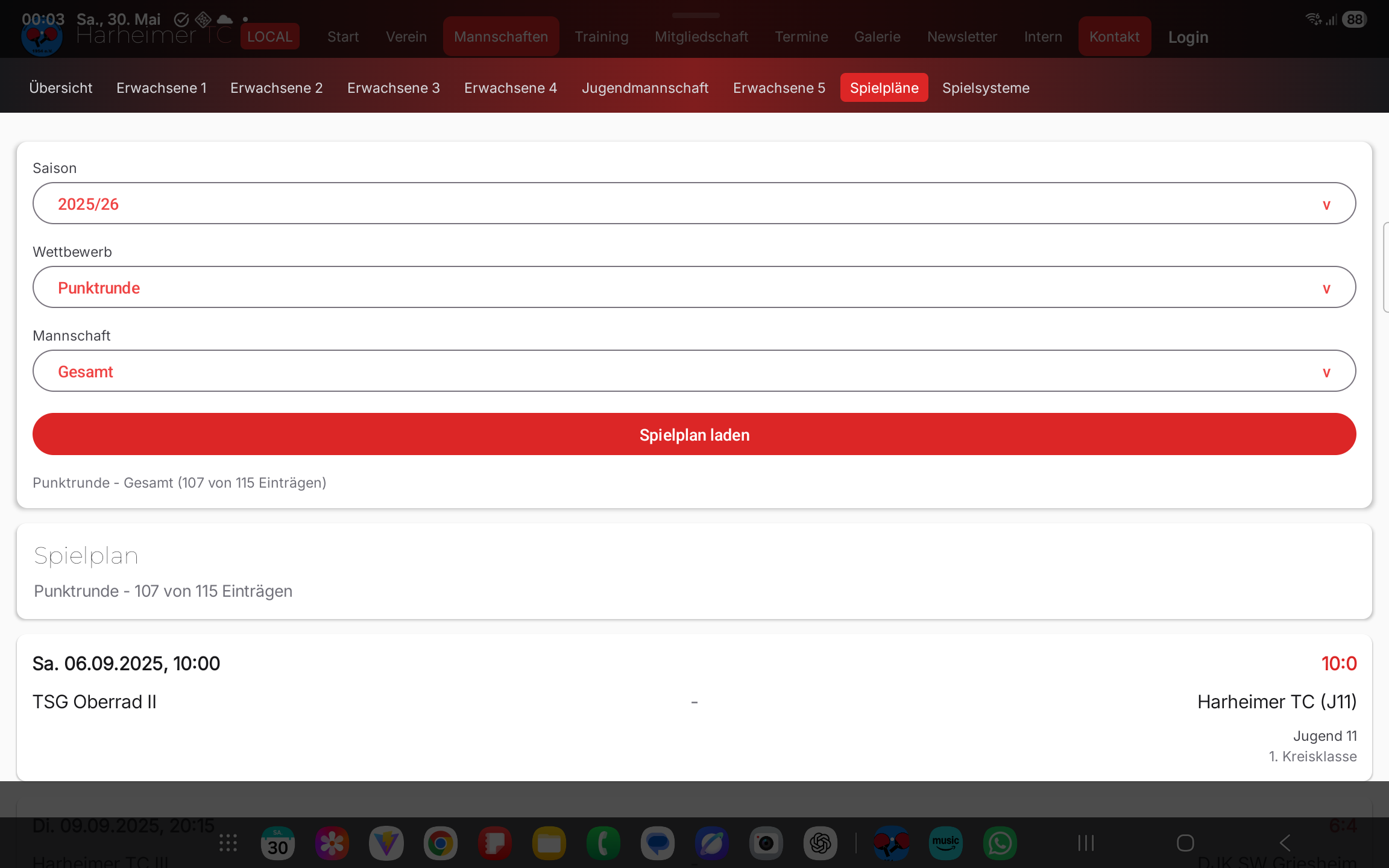The width and height of the screenshot is (1389, 868).
Task: Open the Saison dropdown showing 2025/26
Action: click(x=694, y=203)
